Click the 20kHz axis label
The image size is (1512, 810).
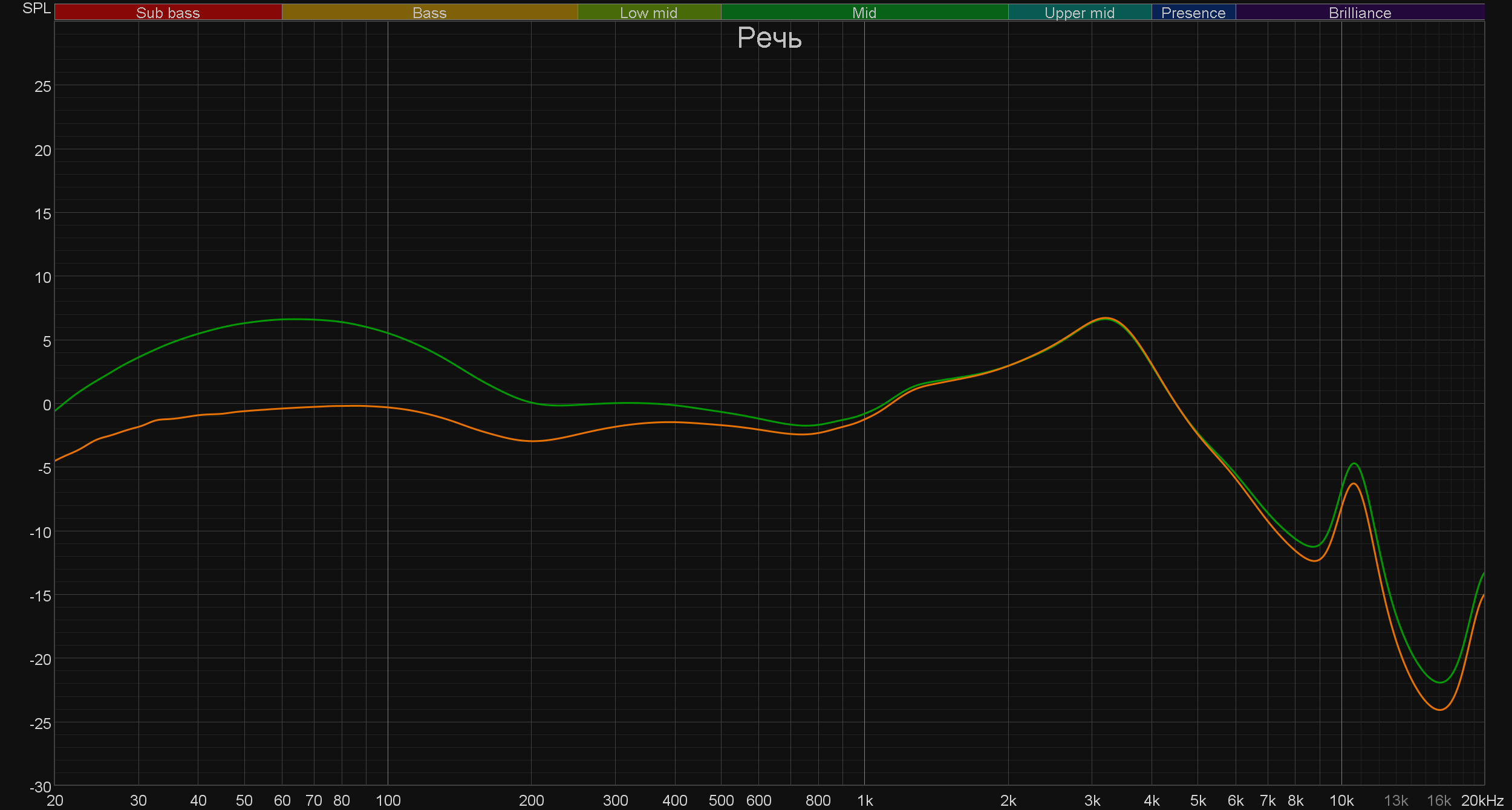[1482, 801]
